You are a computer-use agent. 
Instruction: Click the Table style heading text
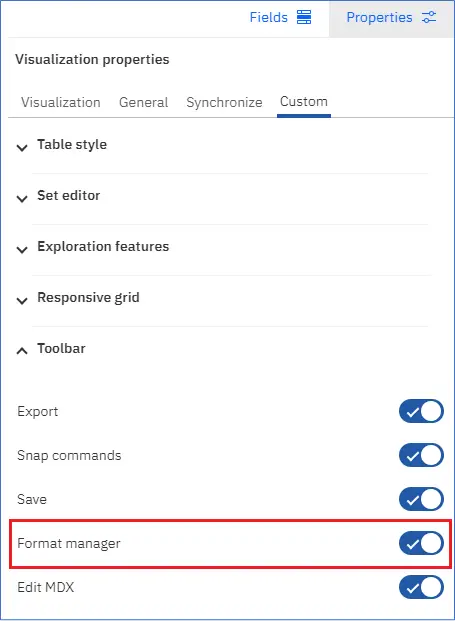click(72, 145)
